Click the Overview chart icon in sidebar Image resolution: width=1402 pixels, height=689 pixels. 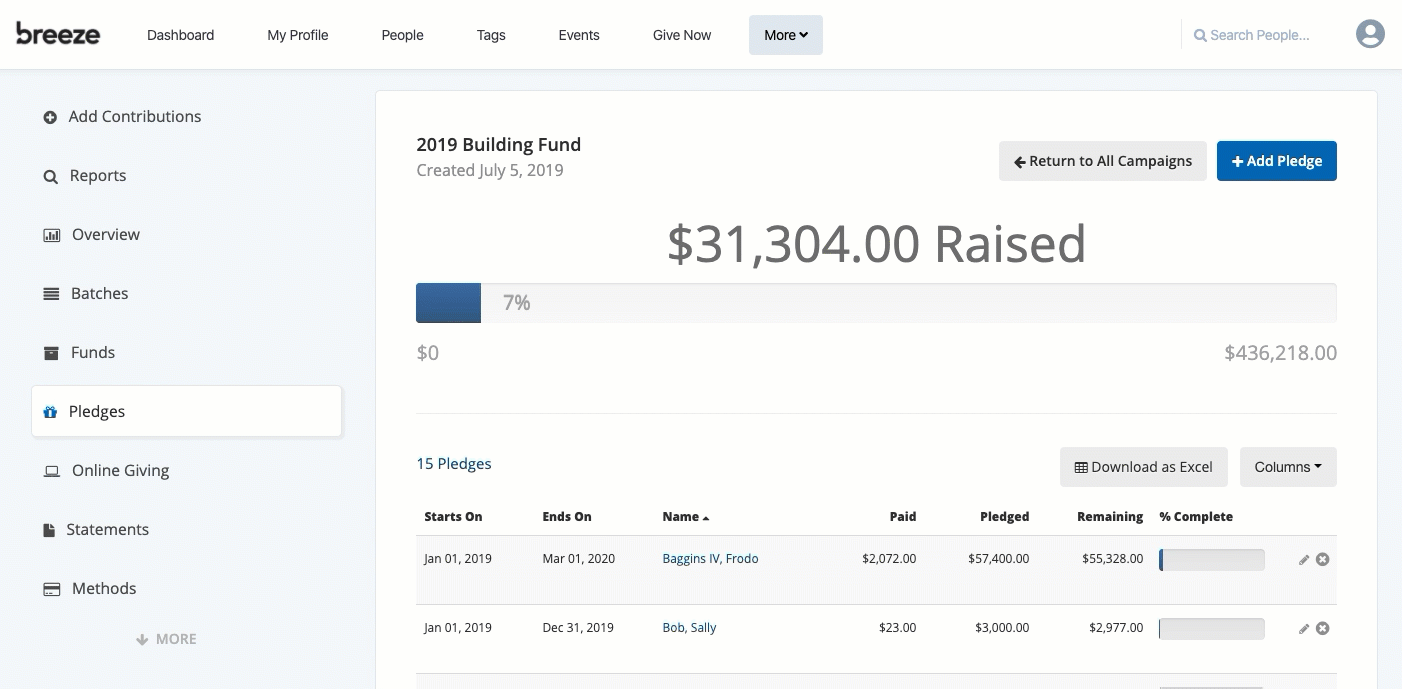click(x=51, y=234)
